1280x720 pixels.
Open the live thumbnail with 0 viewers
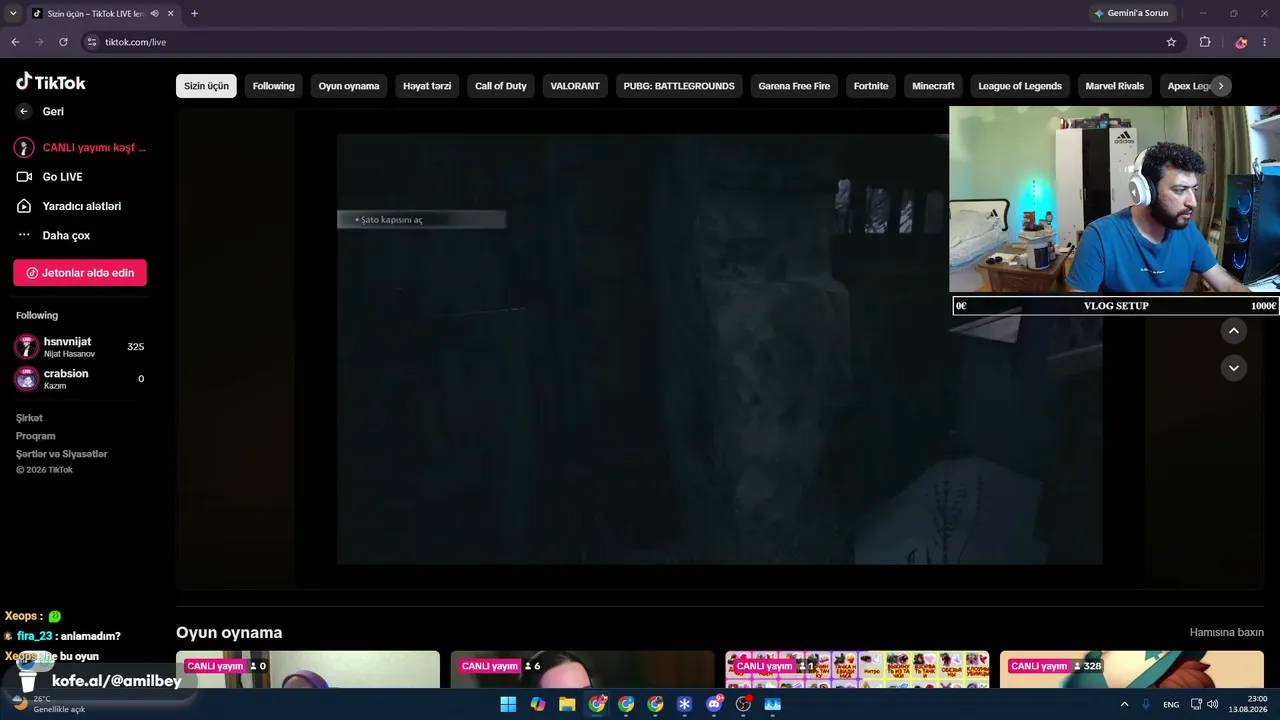click(308, 670)
